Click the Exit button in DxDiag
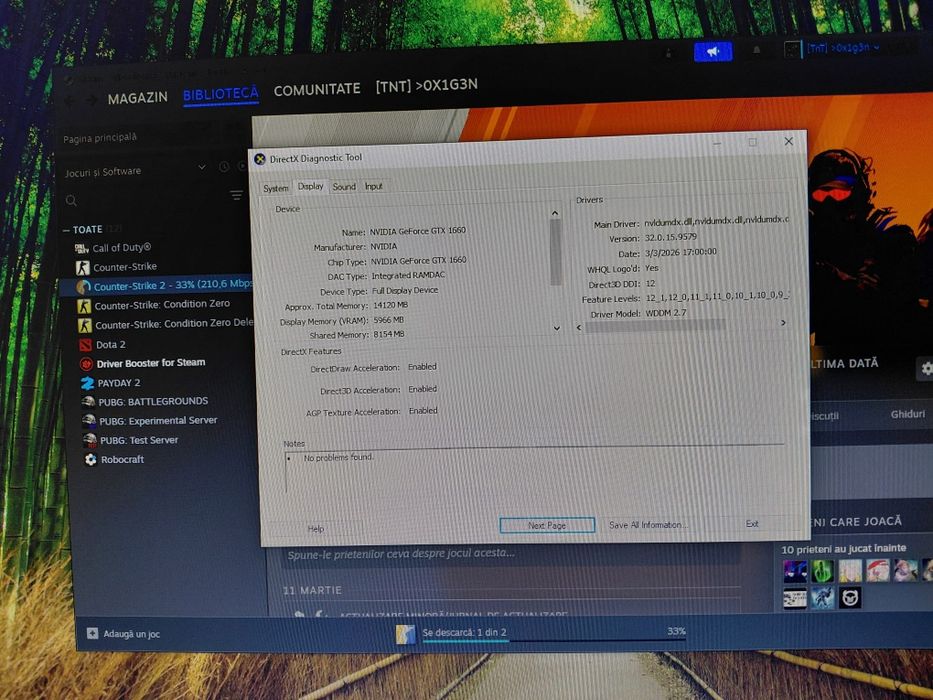Screen dimensions: 933x700 coord(752,524)
